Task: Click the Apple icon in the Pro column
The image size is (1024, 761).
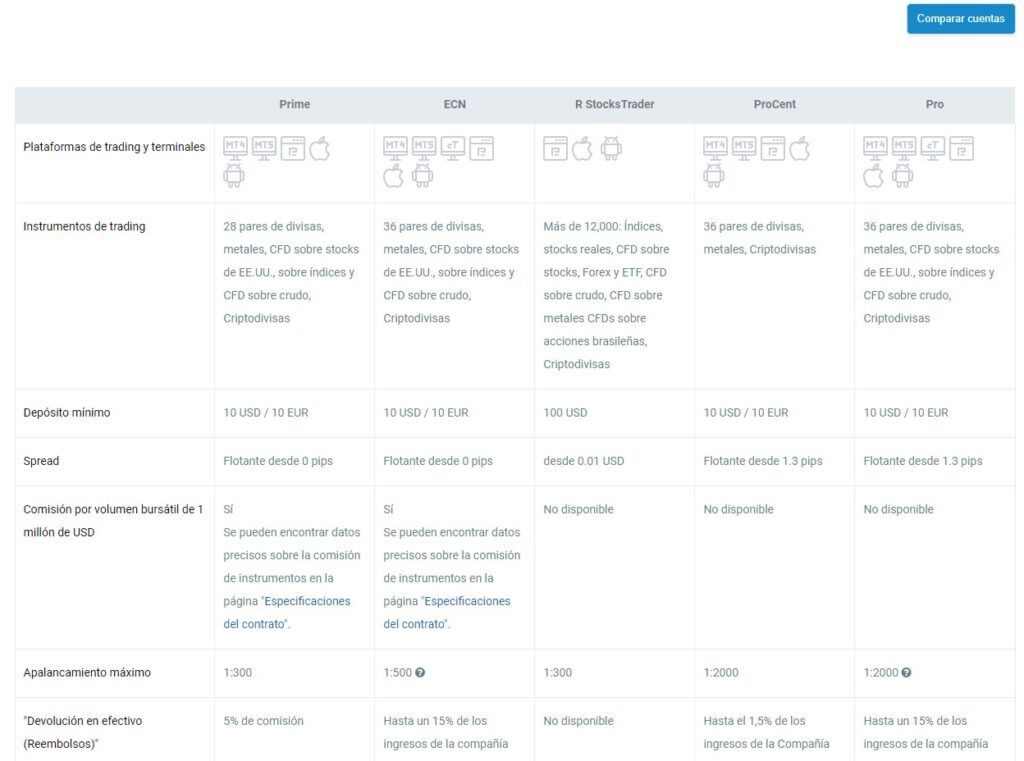Action: point(874,175)
